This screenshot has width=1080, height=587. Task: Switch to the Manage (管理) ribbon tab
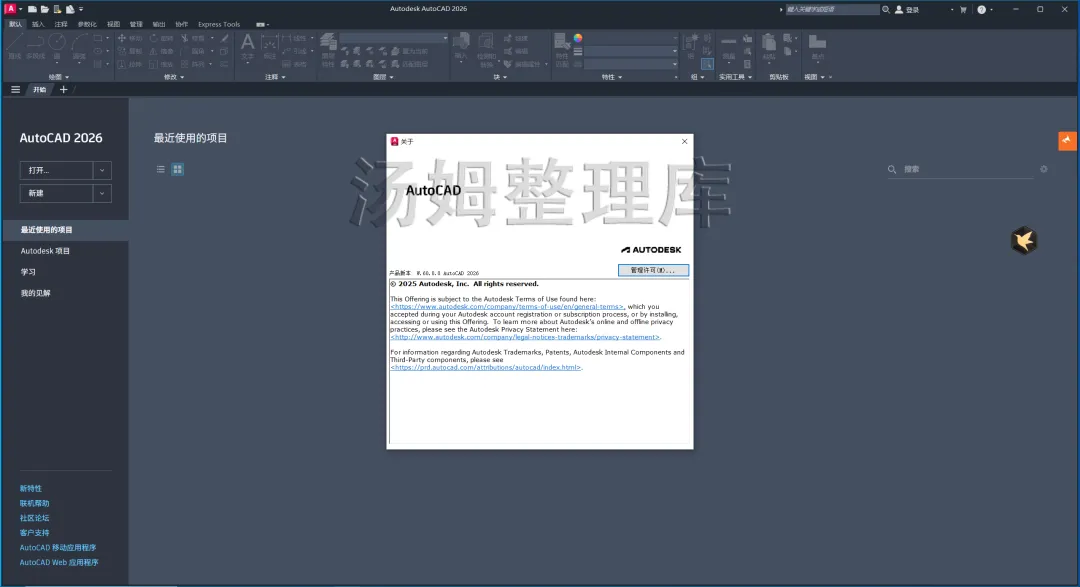[136, 24]
